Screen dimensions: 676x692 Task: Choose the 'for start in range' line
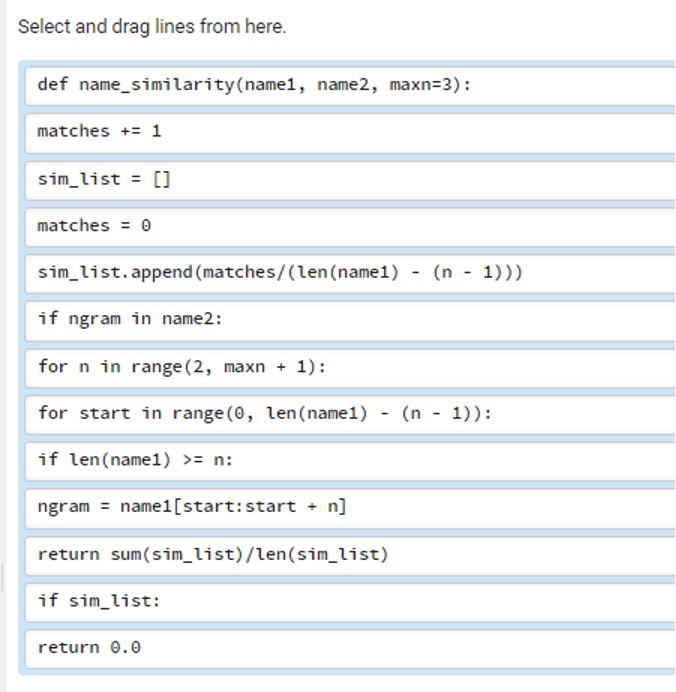click(350, 415)
